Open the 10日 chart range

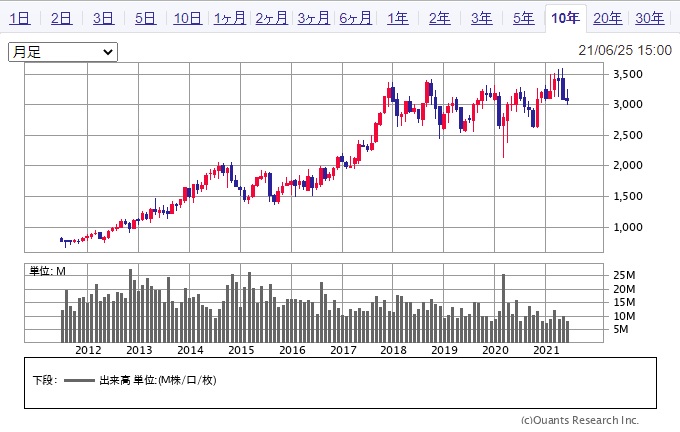[188, 18]
